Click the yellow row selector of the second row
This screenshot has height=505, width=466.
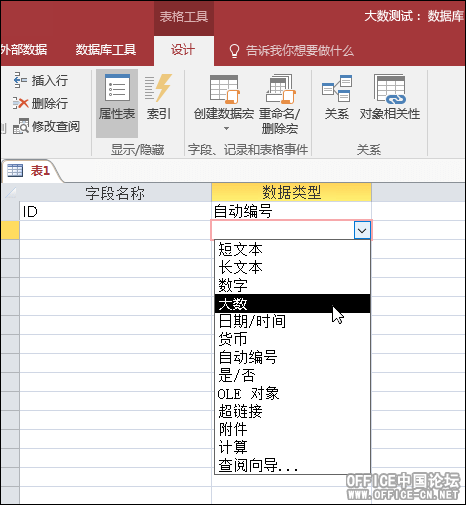click(10, 230)
